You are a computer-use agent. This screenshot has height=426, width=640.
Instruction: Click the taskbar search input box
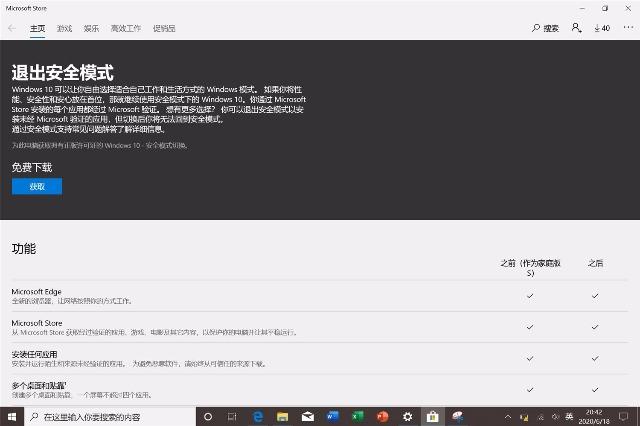110,417
